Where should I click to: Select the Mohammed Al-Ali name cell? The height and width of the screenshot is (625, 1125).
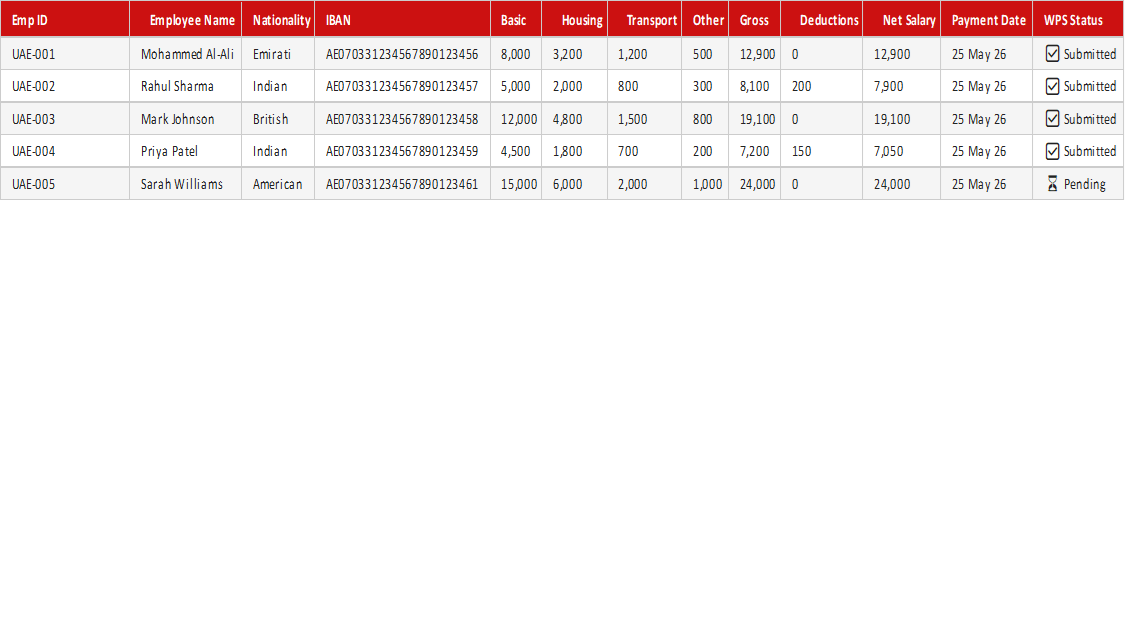pos(186,54)
